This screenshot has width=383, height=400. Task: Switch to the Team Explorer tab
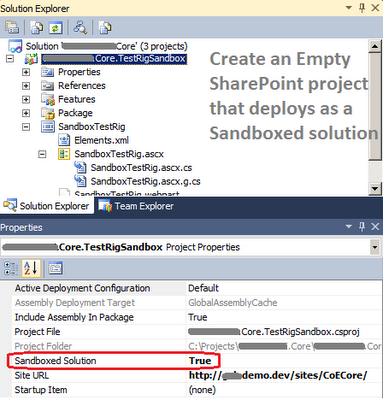pyautogui.click(x=136, y=206)
